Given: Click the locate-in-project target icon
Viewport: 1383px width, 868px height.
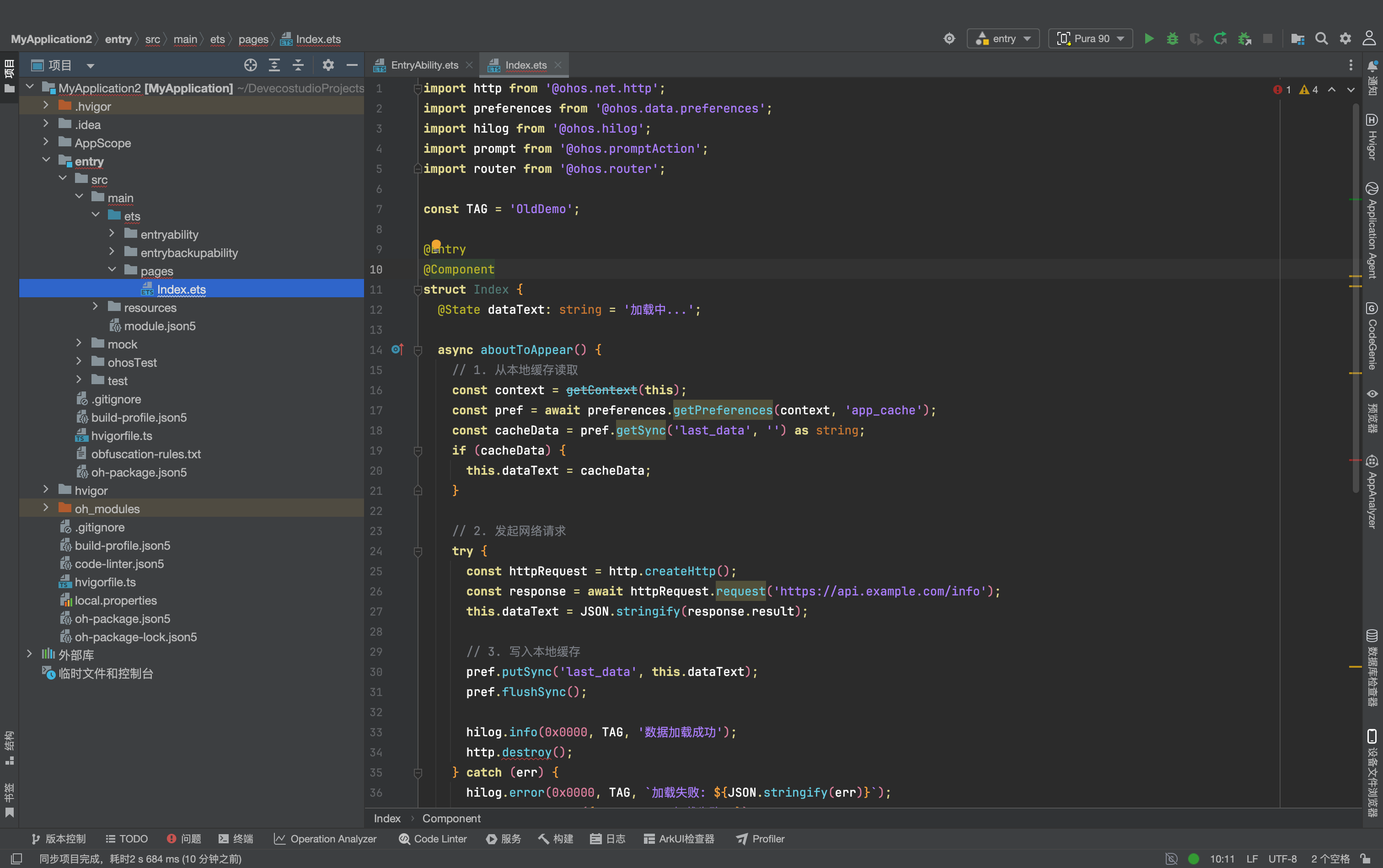Looking at the screenshot, I should coord(250,65).
